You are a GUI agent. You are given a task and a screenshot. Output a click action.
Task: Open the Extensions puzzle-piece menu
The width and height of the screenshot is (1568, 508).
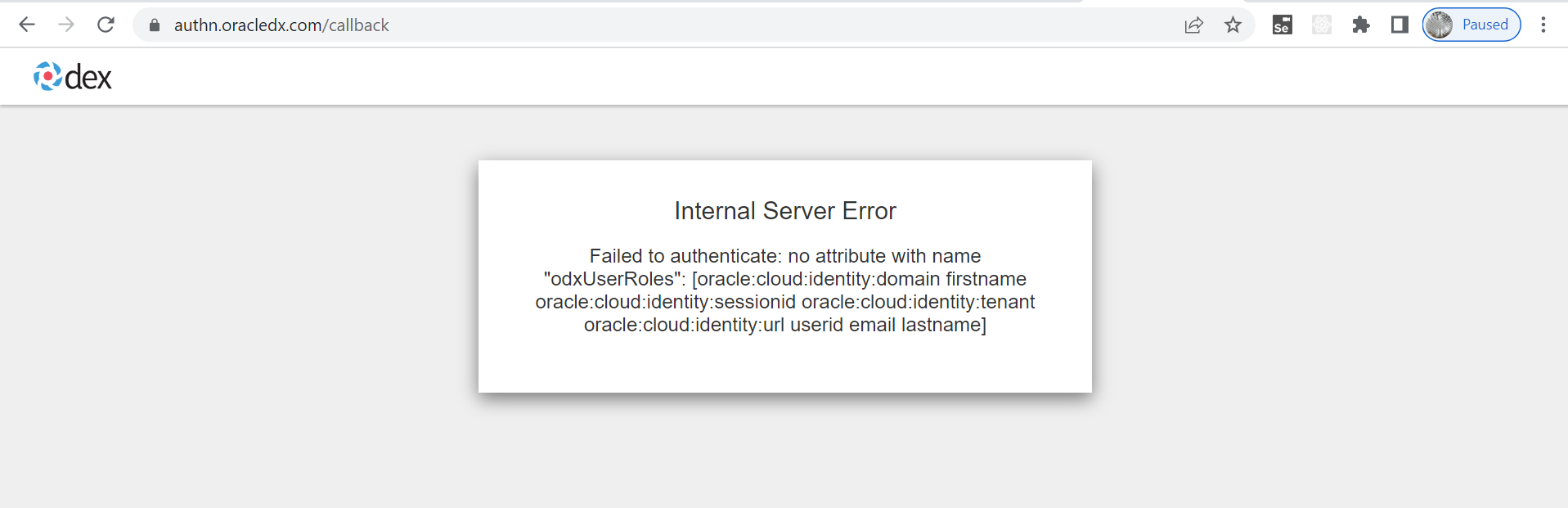pos(1360,25)
